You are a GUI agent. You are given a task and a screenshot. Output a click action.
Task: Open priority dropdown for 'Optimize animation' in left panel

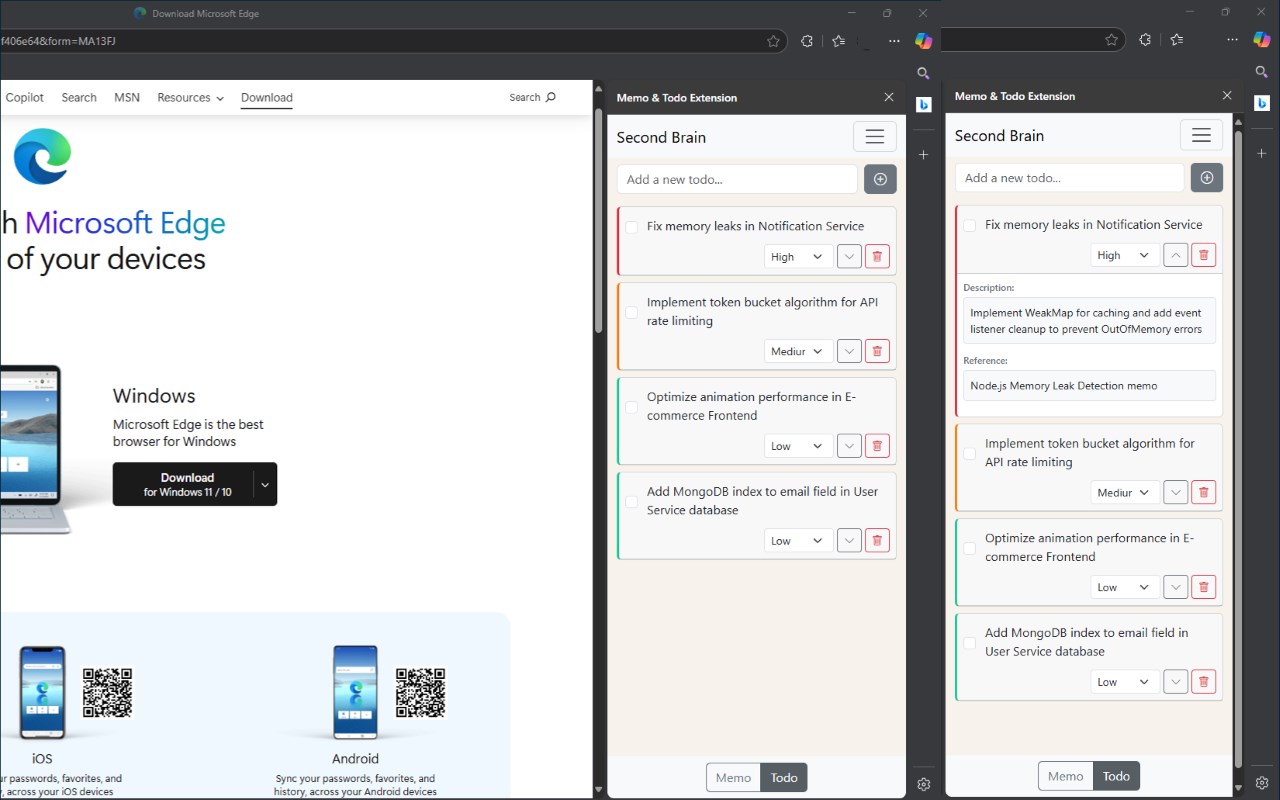click(x=798, y=446)
